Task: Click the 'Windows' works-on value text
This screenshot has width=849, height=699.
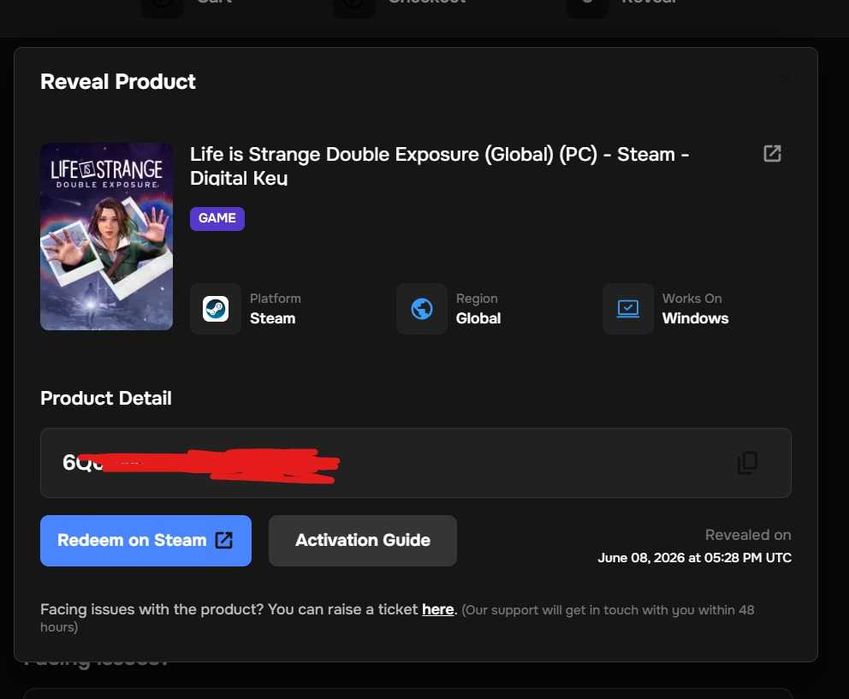Action: (695, 318)
